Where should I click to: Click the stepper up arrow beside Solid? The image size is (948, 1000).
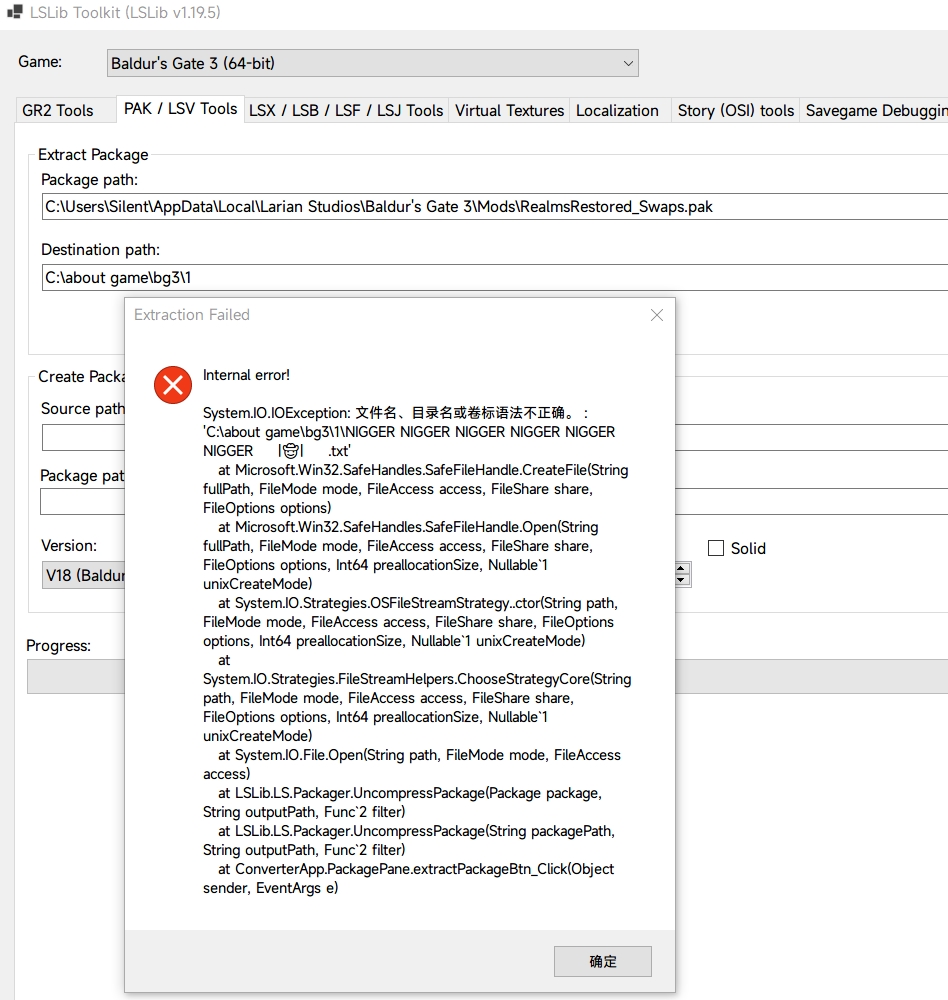682,569
